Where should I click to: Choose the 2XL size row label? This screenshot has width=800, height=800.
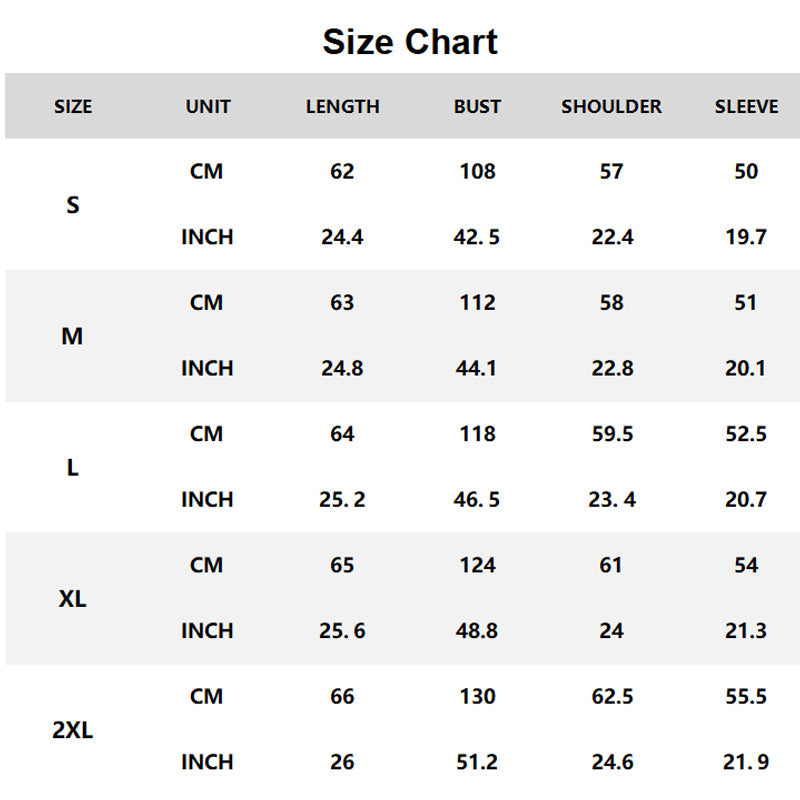click(72, 730)
